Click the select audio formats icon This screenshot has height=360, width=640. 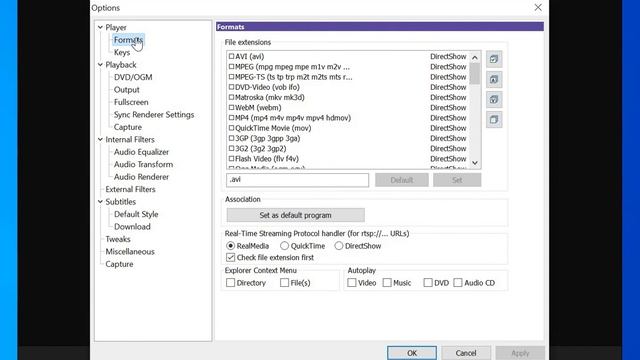pyautogui.click(x=494, y=79)
